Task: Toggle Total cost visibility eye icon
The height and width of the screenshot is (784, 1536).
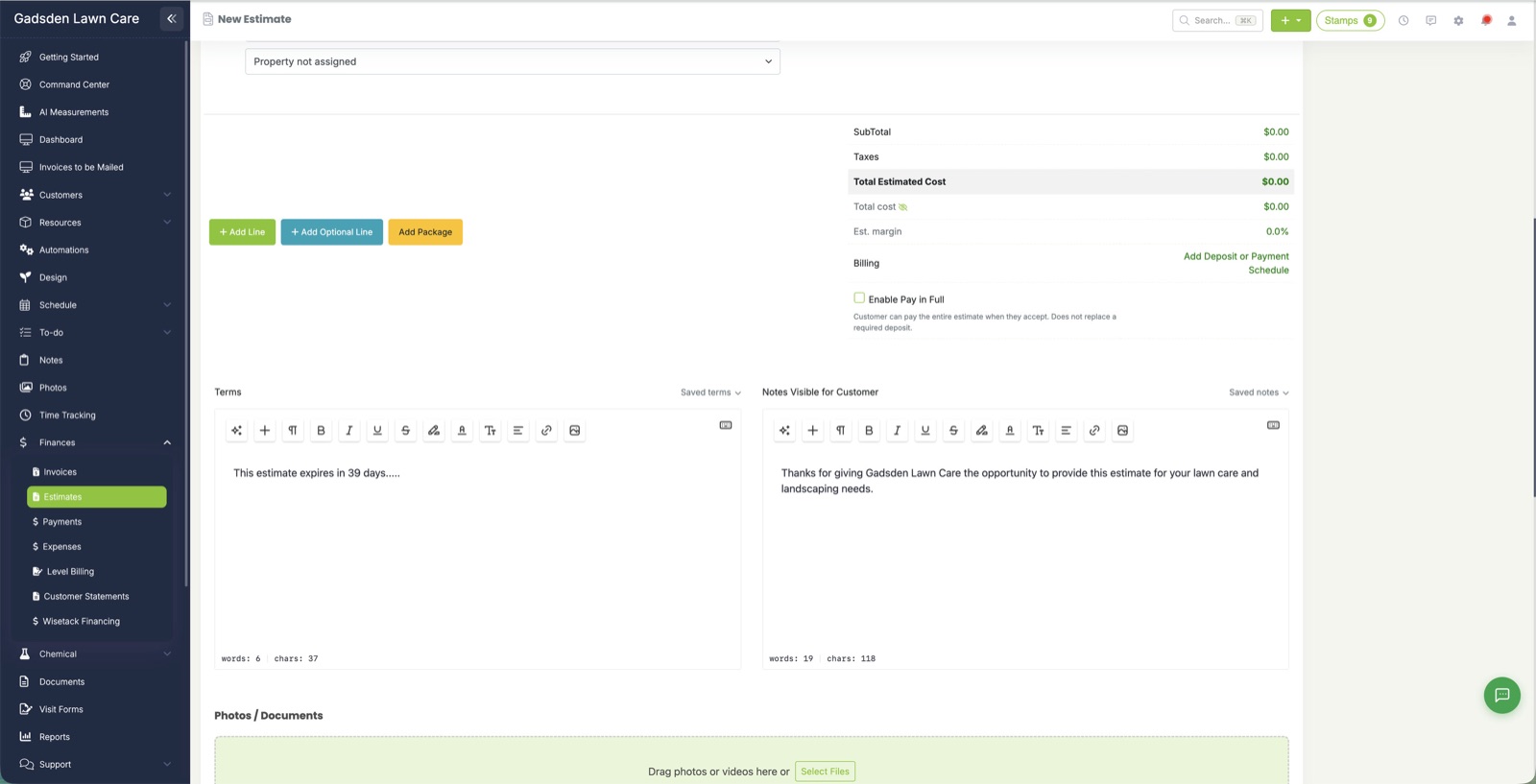Action: [902, 207]
